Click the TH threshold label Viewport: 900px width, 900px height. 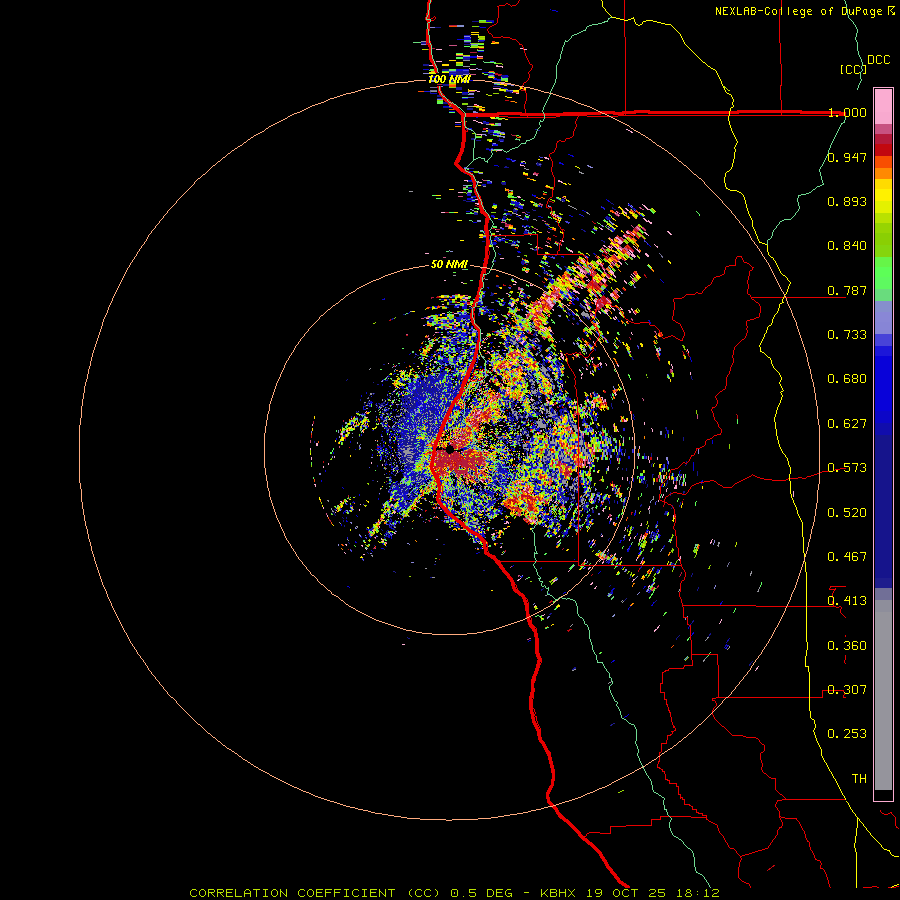coord(859,779)
